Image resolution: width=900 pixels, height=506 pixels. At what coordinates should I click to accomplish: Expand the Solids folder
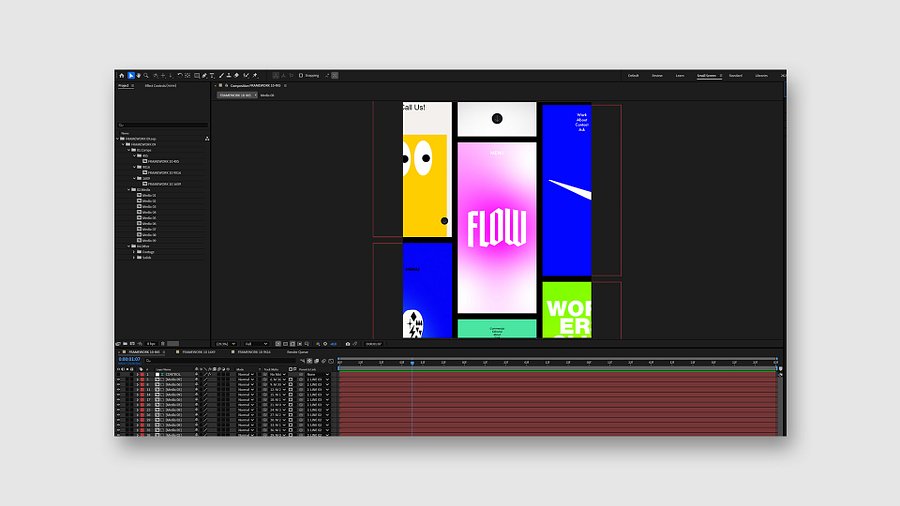[134, 258]
